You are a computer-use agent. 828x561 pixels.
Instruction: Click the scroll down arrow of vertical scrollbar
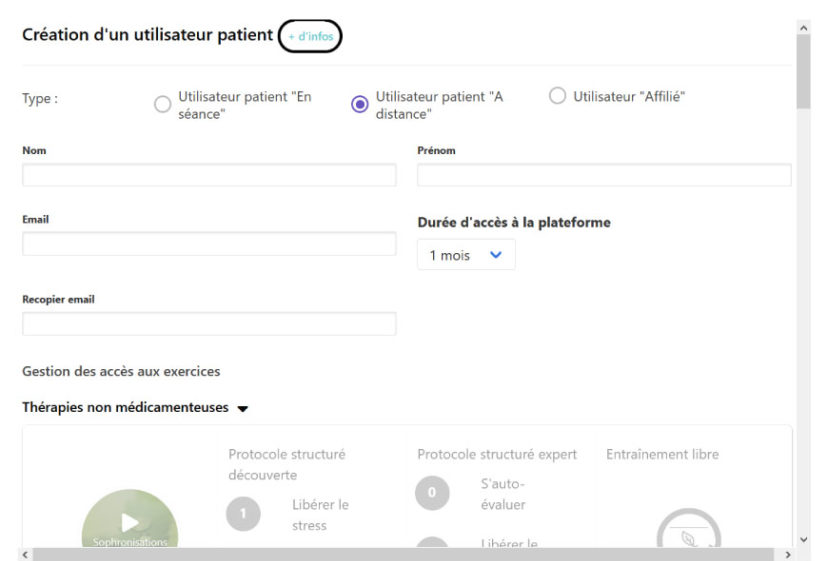[x=804, y=540]
